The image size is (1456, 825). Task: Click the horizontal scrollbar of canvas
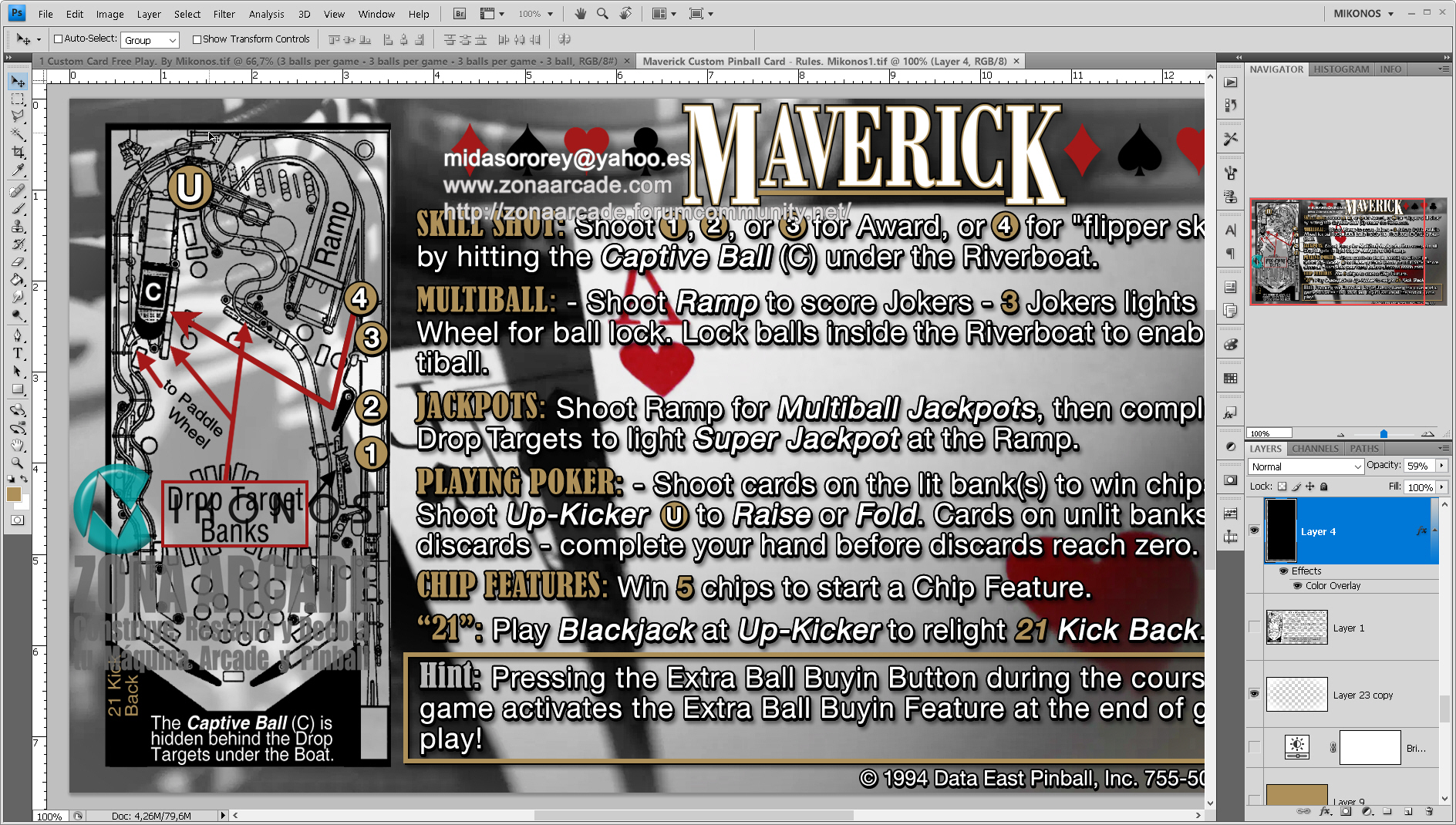pyautogui.click(x=694, y=815)
